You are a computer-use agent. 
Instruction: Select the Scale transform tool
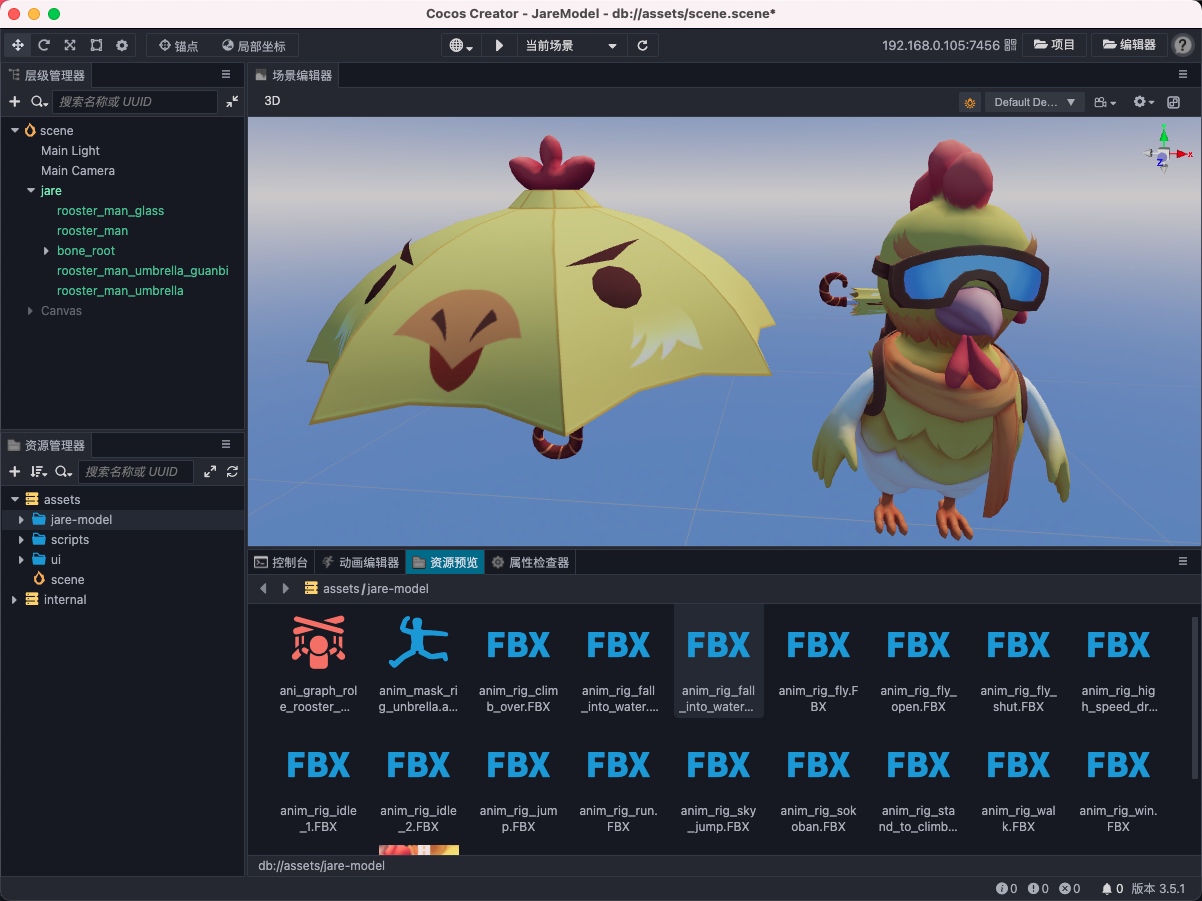(x=69, y=45)
